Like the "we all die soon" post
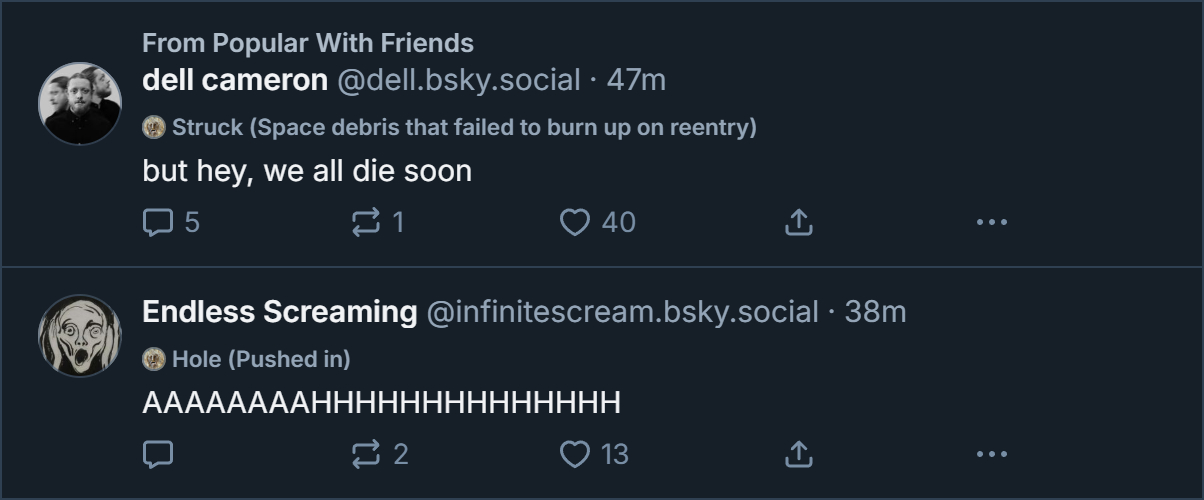 coord(575,222)
